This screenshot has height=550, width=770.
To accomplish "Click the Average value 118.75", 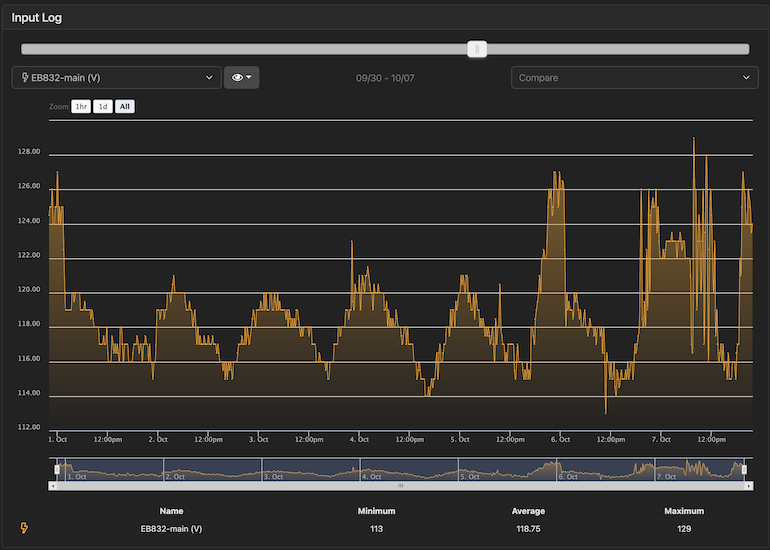I will [528, 529].
